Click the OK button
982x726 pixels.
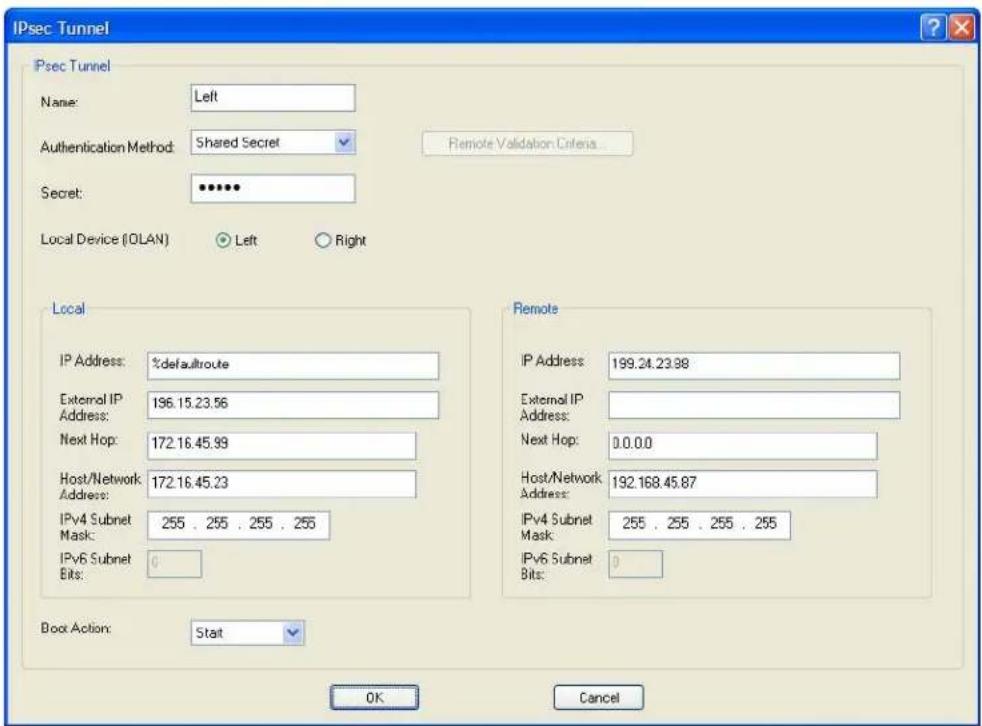pos(375,698)
